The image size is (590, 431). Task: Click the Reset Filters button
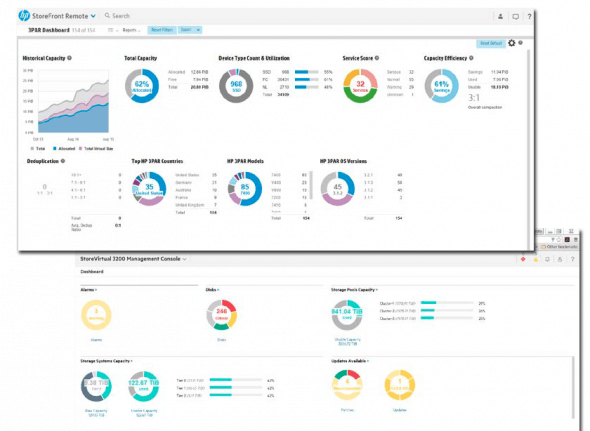(162, 30)
